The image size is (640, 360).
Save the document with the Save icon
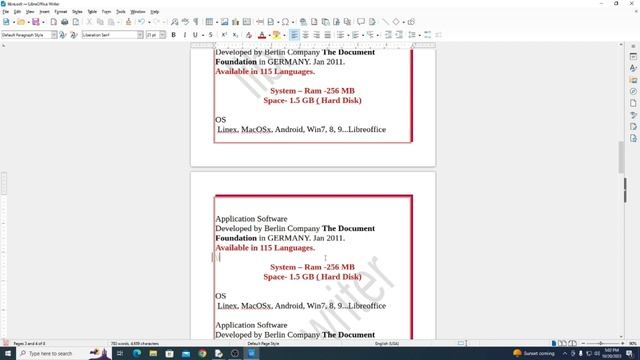tap(36, 22)
